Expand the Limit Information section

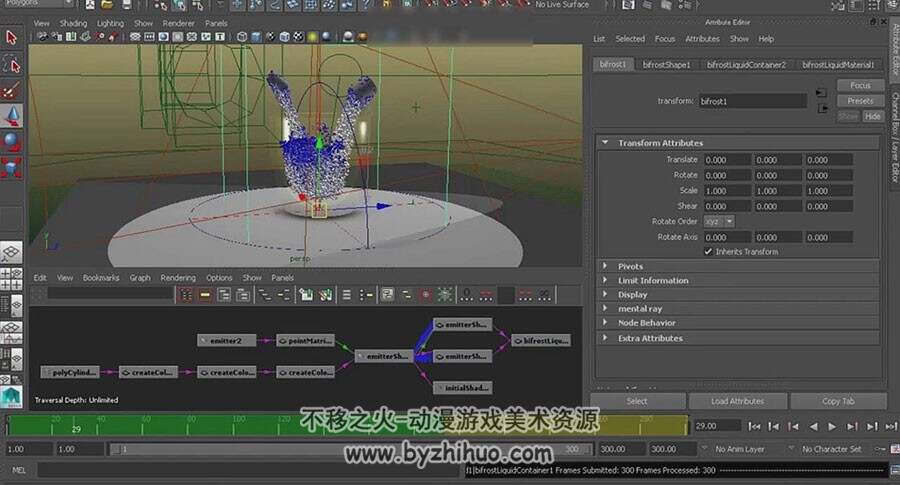coord(605,280)
